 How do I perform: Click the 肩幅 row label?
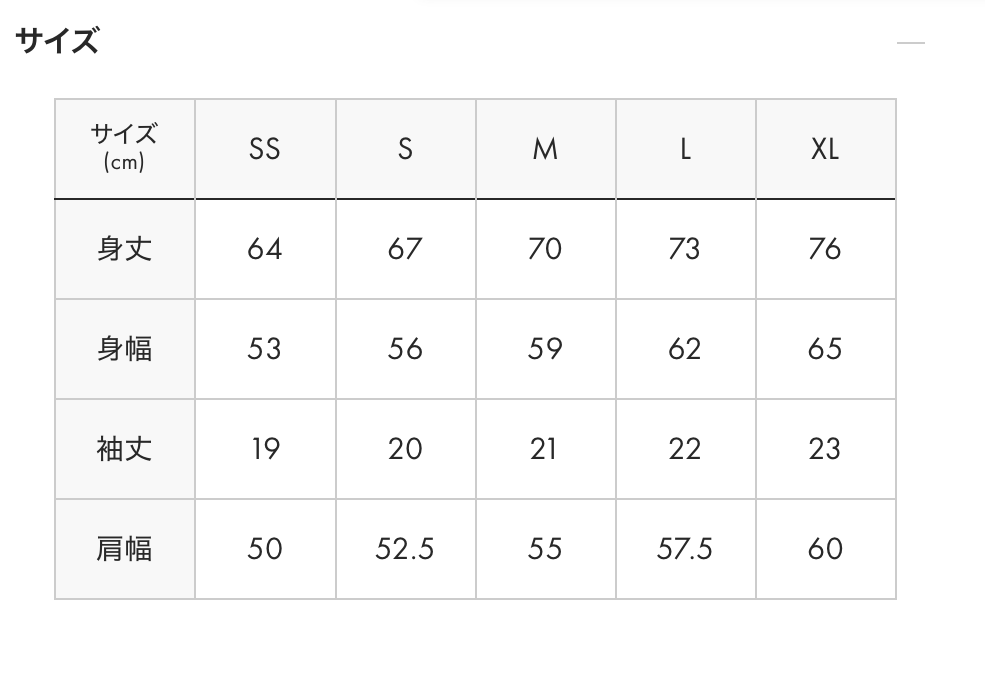click(x=125, y=549)
